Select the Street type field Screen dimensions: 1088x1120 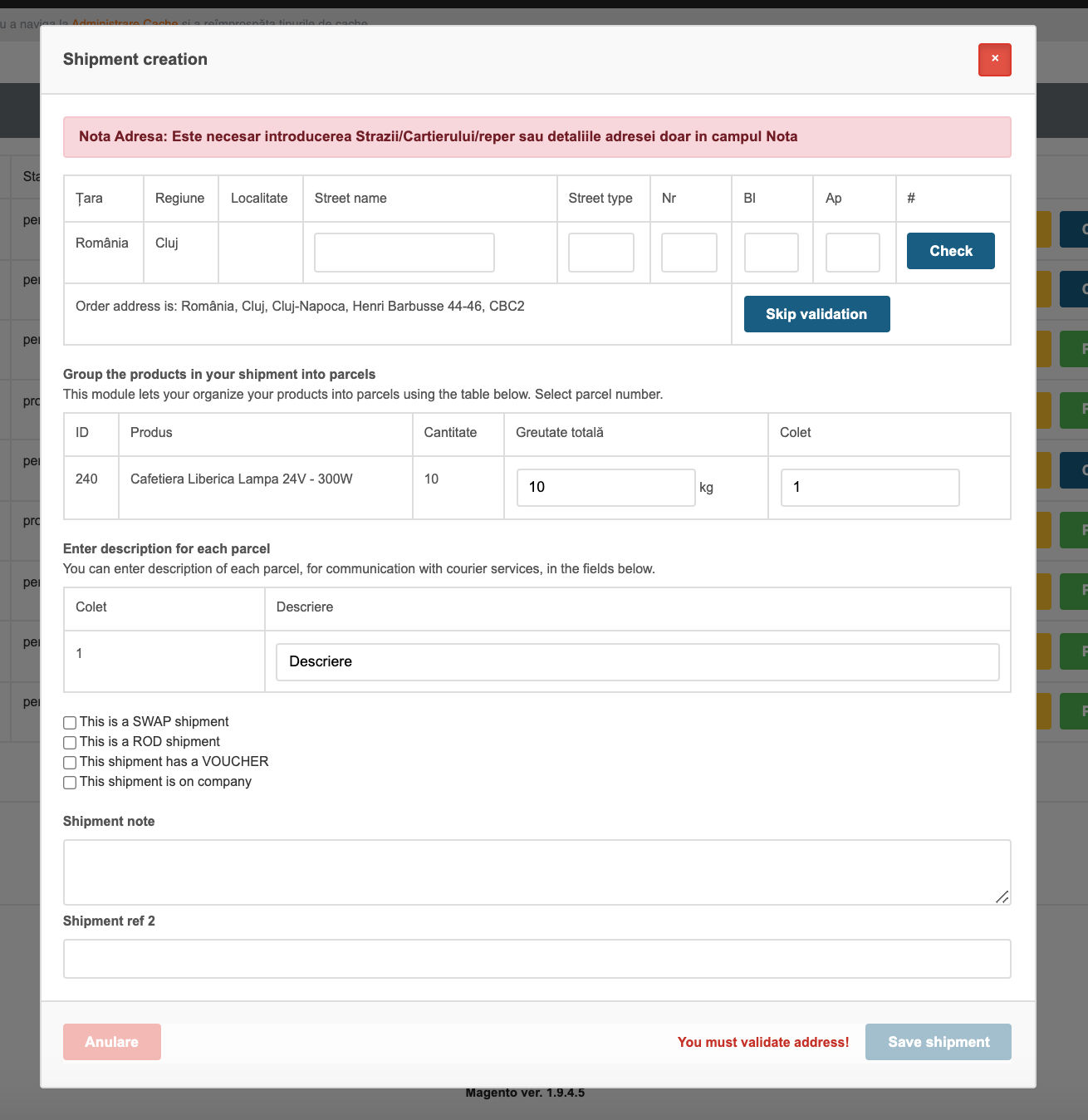pyautogui.click(x=601, y=253)
